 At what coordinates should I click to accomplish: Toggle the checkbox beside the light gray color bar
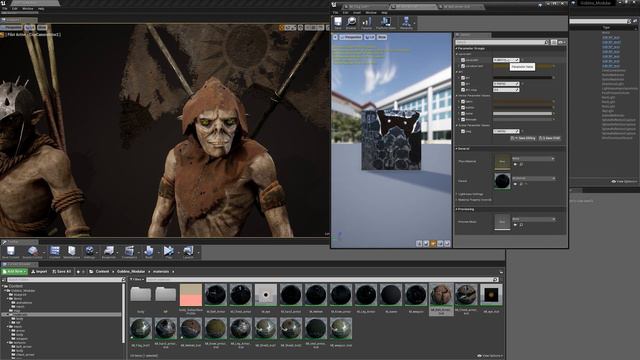pos(463,113)
